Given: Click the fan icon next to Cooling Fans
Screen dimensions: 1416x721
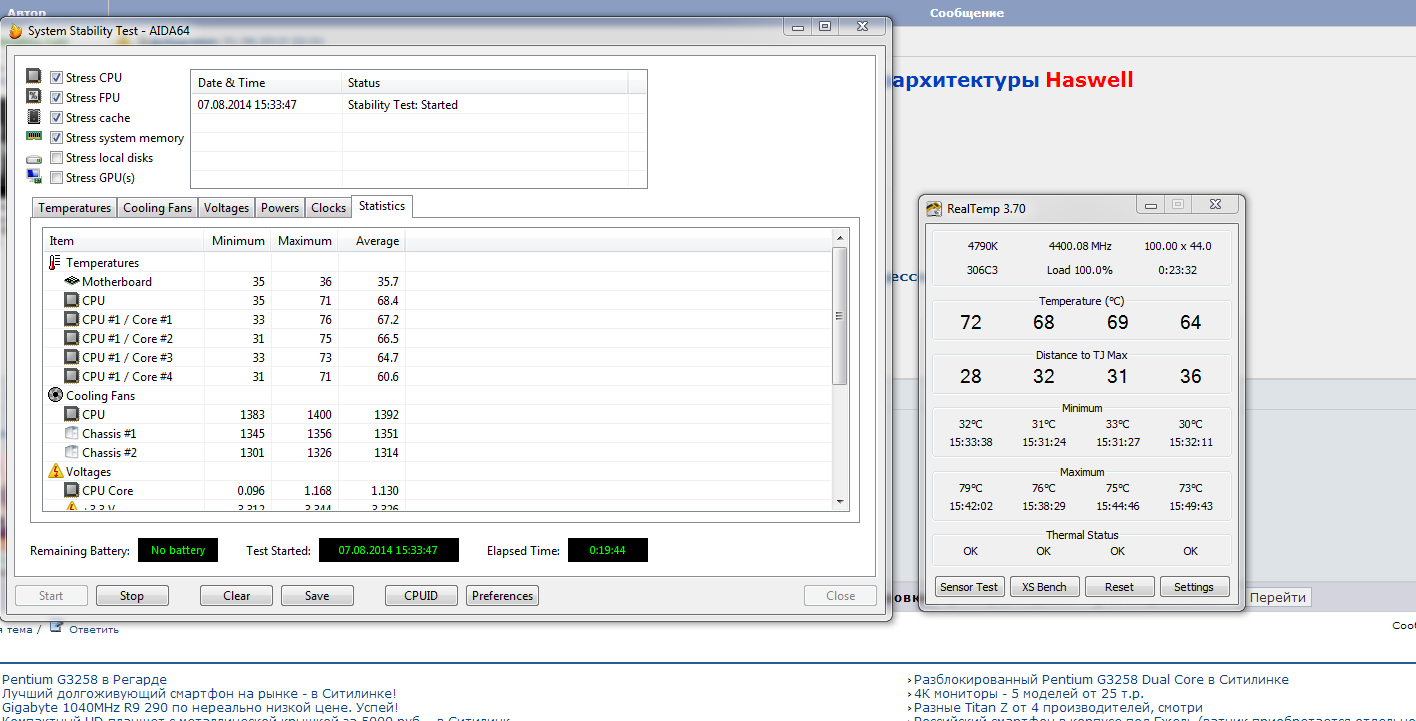Looking at the screenshot, I should pyautogui.click(x=55, y=395).
